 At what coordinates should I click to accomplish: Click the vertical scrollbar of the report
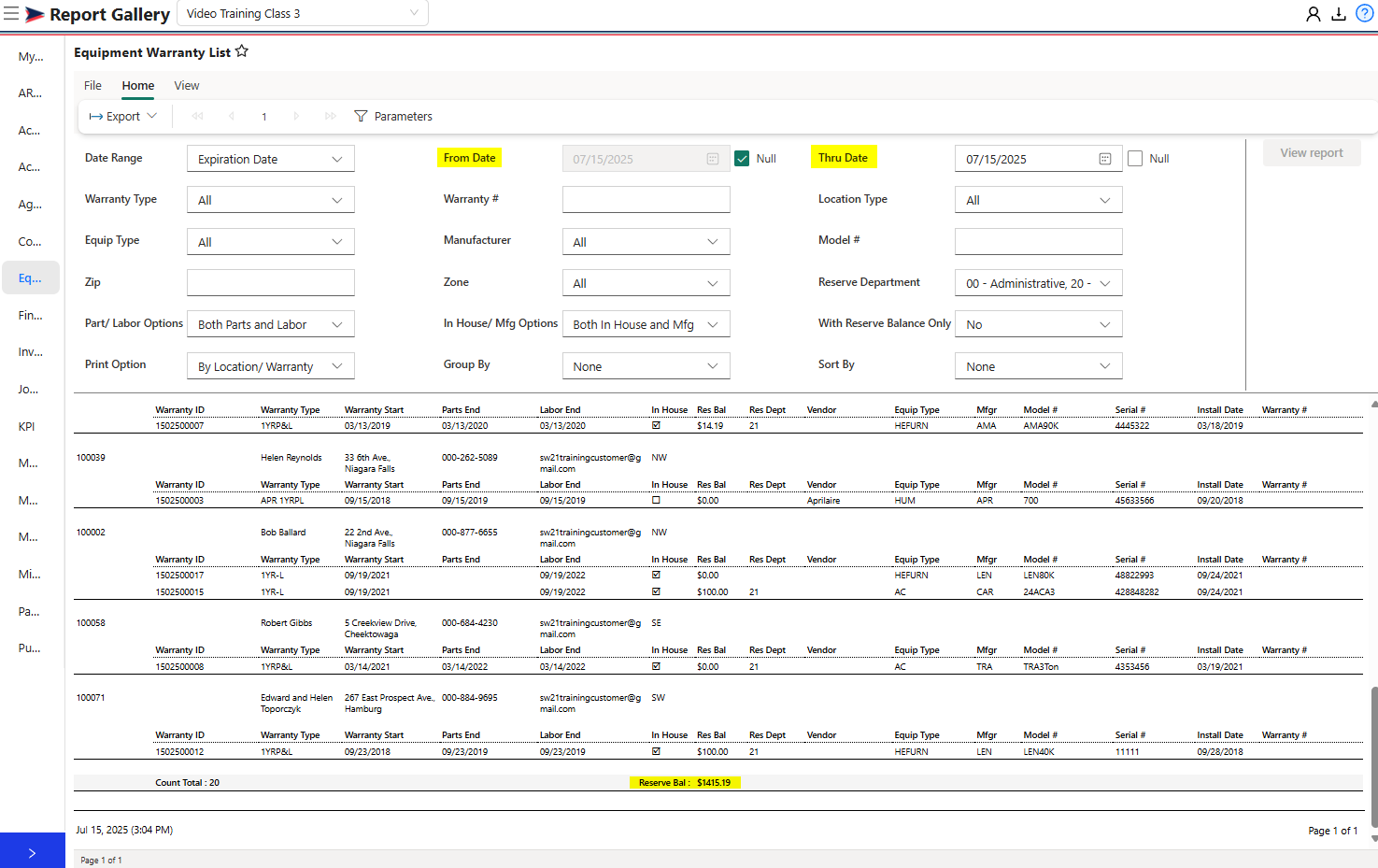coord(1373,757)
